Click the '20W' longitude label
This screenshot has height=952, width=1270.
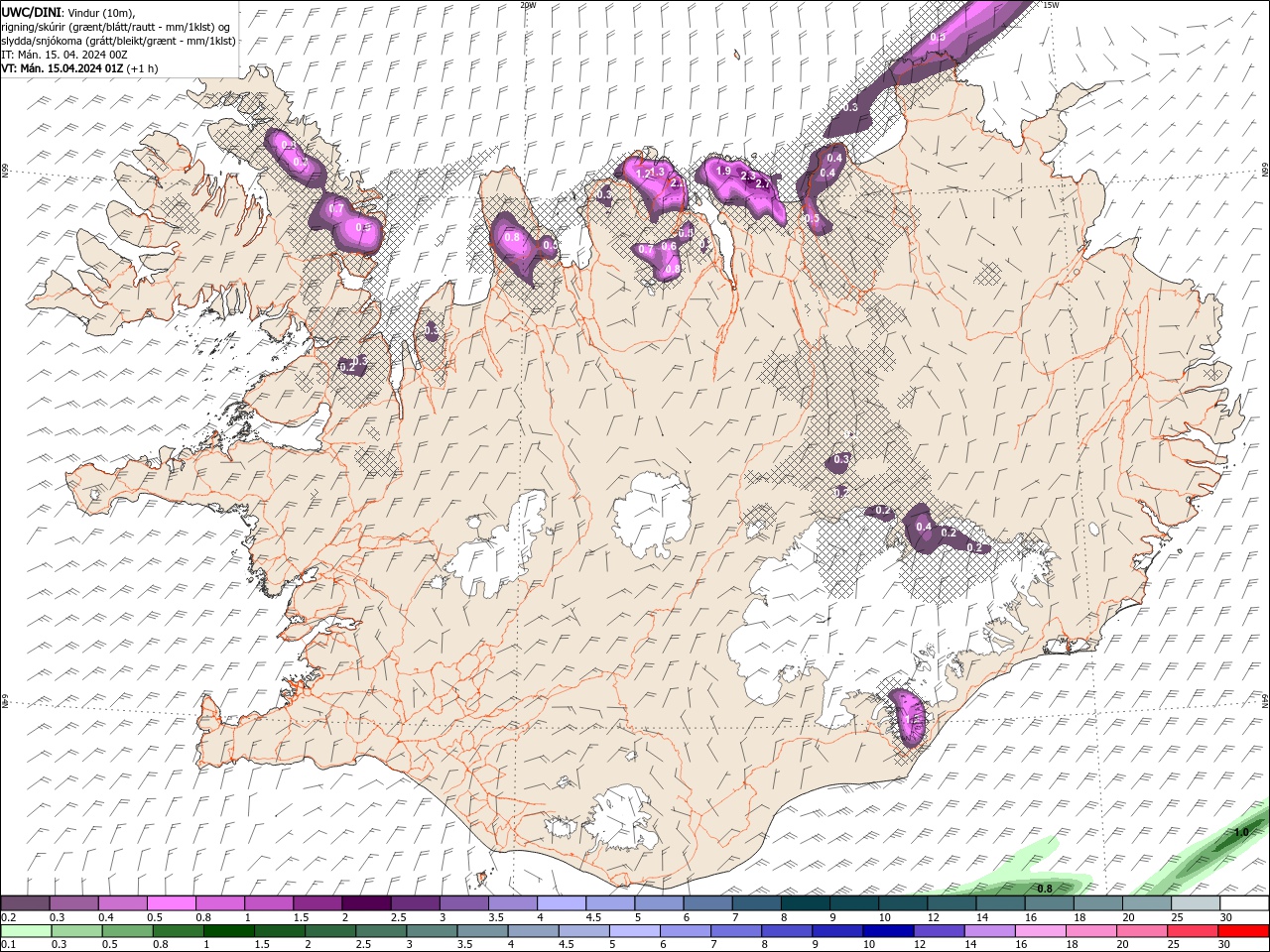[x=528, y=5]
